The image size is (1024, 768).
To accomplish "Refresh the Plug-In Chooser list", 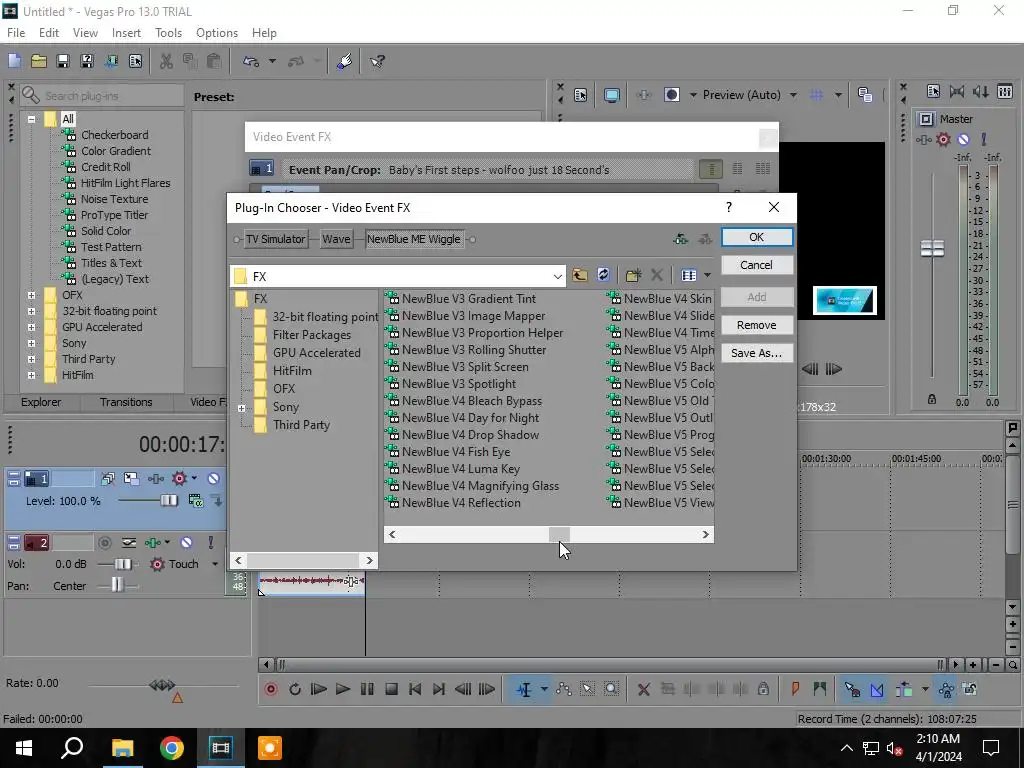I will pyautogui.click(x=603, y=275).
